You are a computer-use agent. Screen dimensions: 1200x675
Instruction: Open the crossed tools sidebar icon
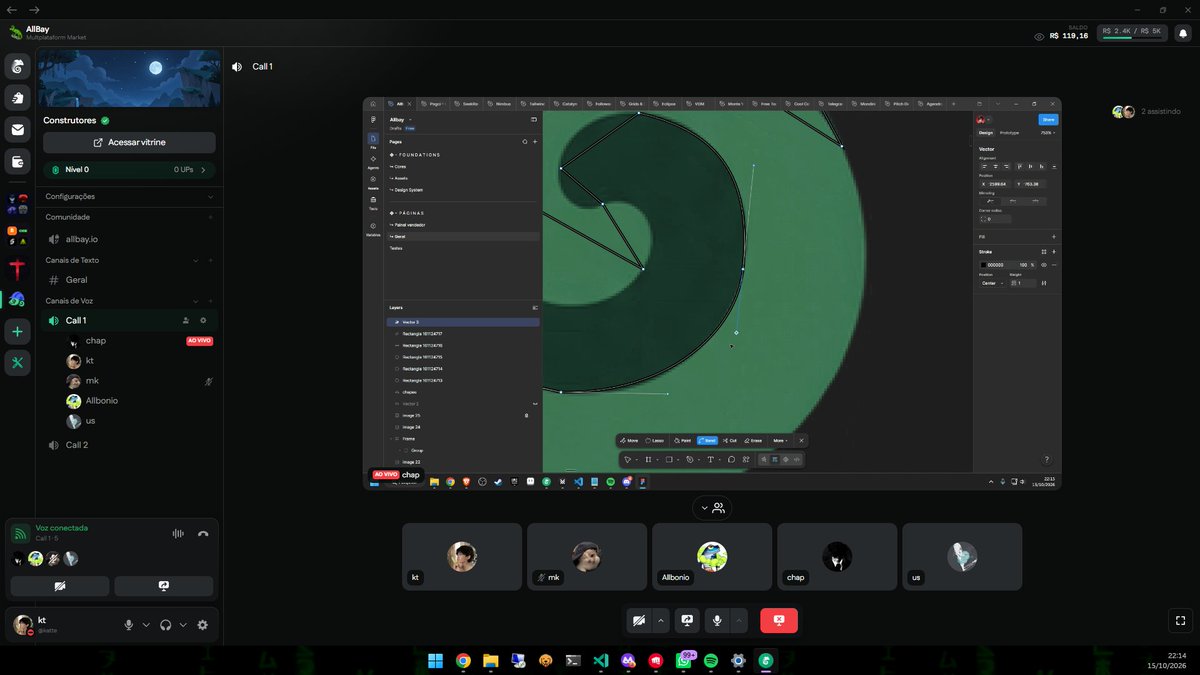(x=18, y=363)
